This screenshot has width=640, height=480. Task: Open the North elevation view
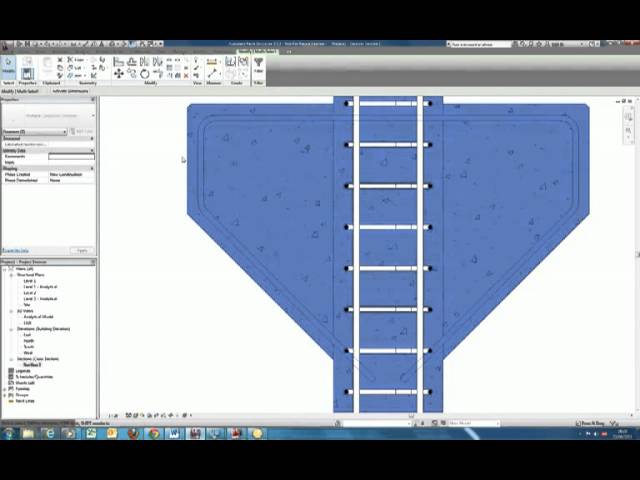point(29,341)
